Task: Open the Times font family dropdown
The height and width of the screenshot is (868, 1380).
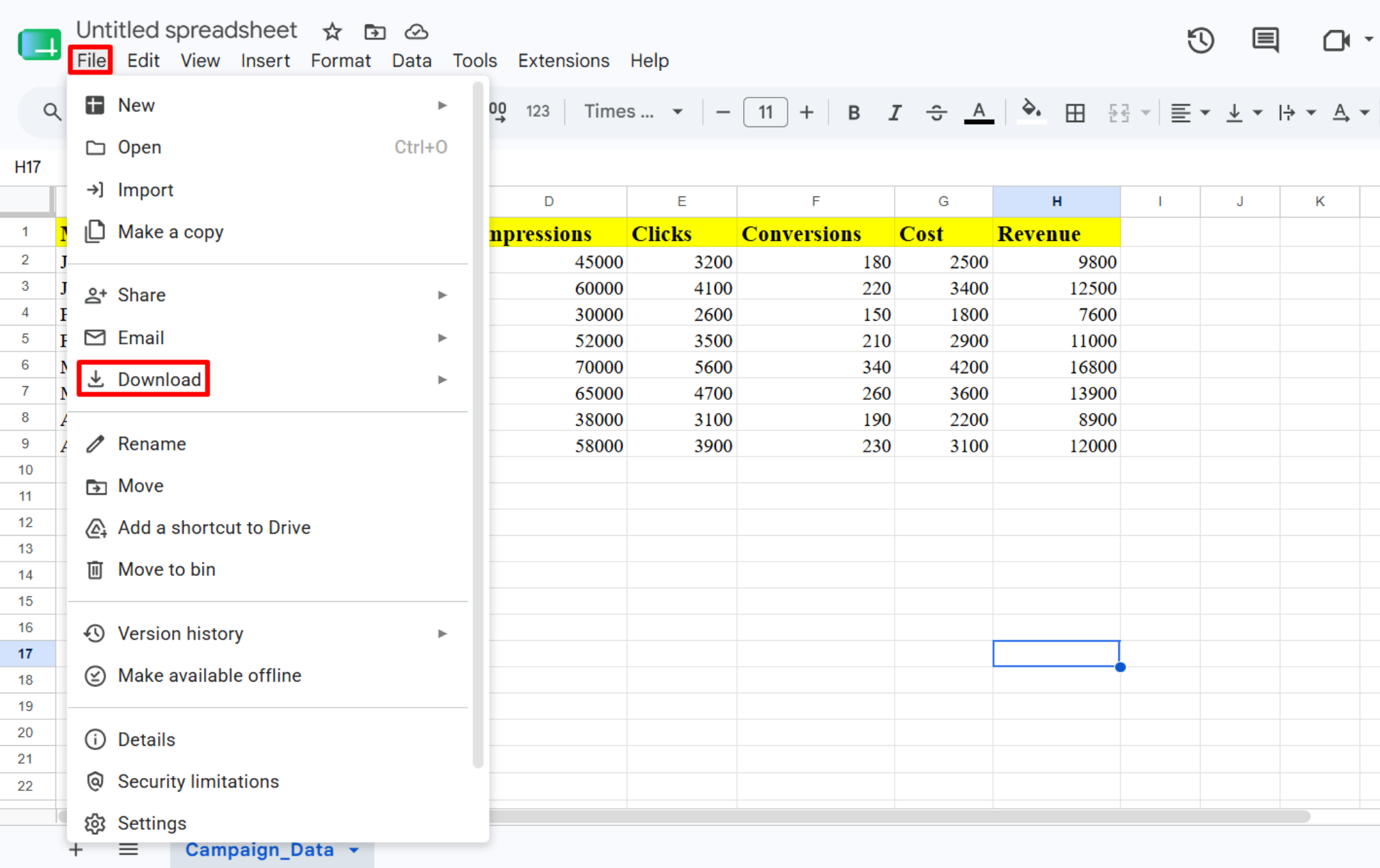Action: [633, 111]
